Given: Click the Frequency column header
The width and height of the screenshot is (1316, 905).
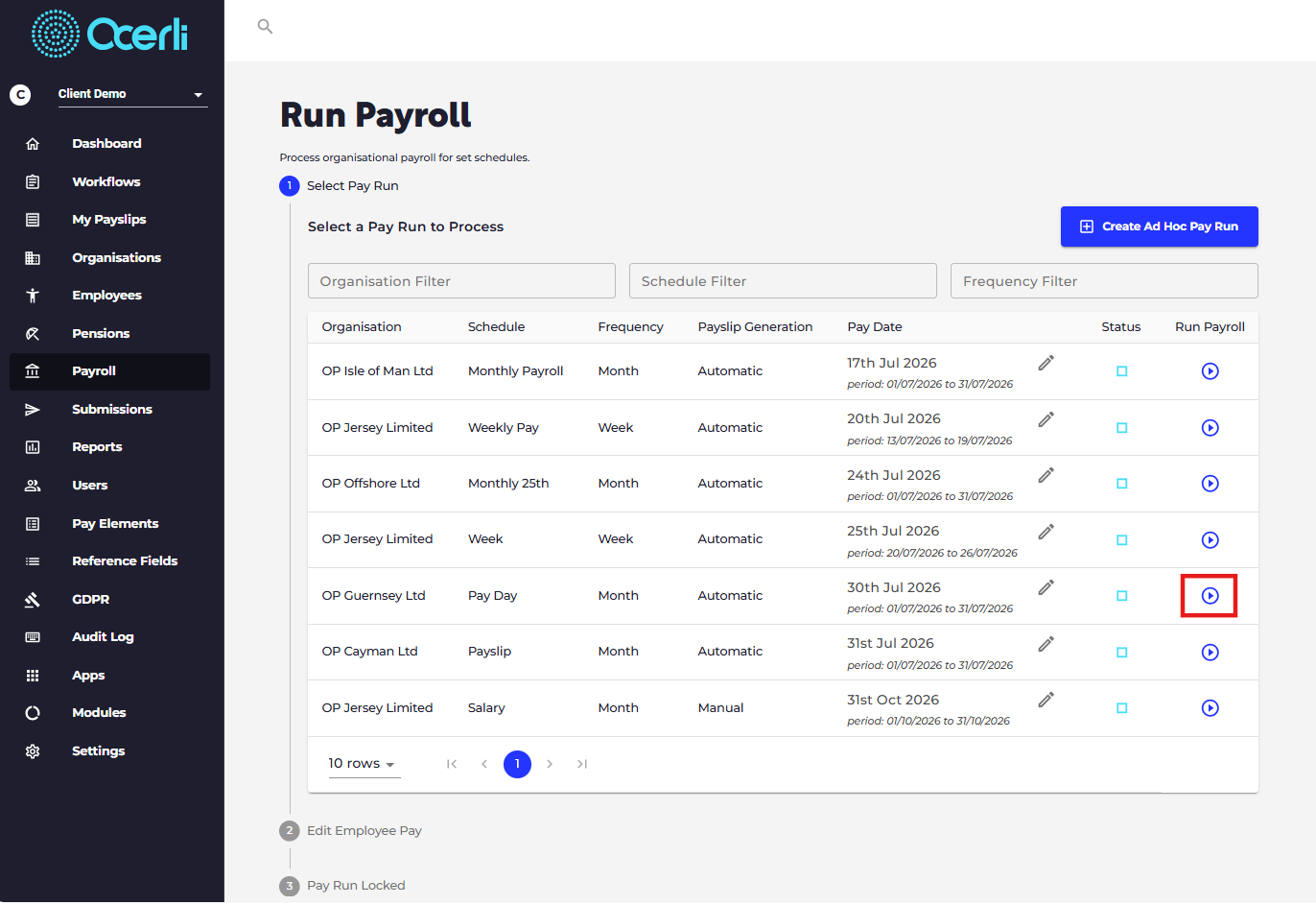Looking at the screenshot, I should pos(630,327).
